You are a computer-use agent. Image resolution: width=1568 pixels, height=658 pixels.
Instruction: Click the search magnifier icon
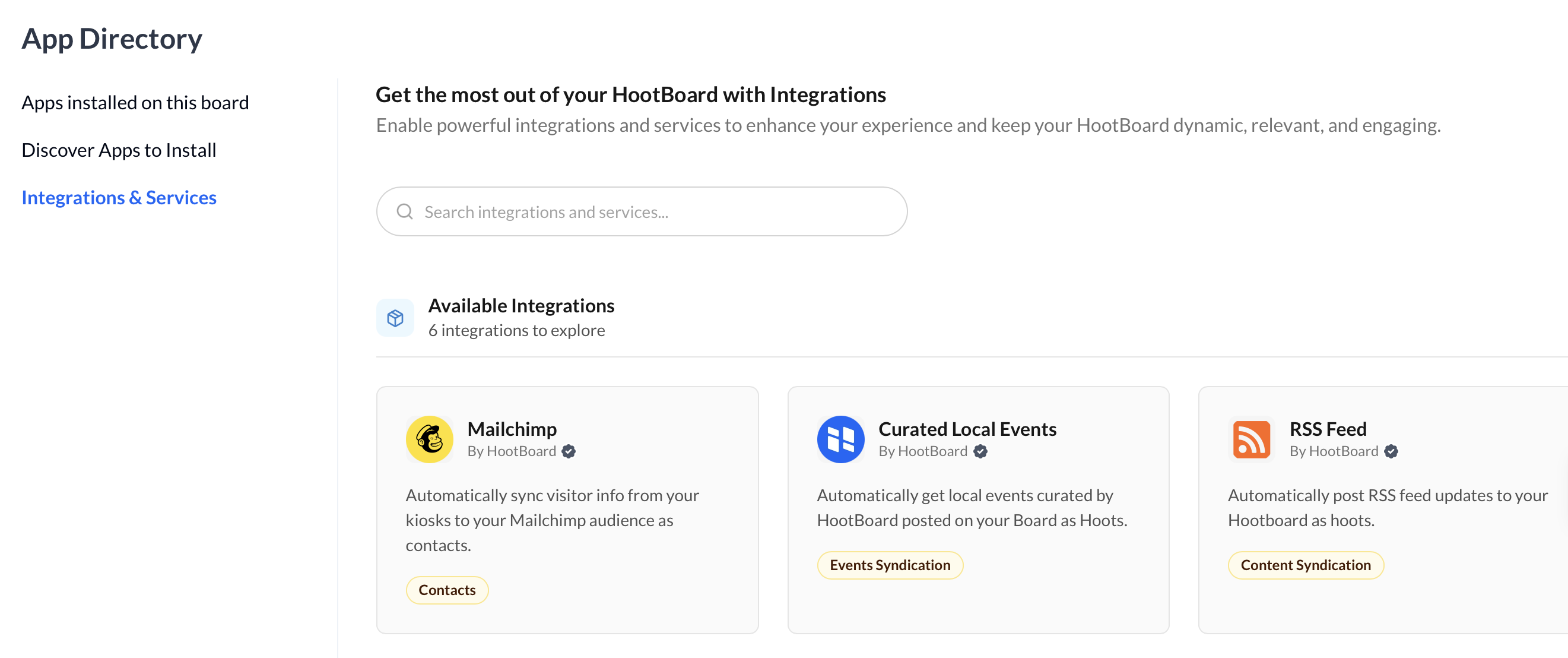pyautogui.click(x=404, y=211)
